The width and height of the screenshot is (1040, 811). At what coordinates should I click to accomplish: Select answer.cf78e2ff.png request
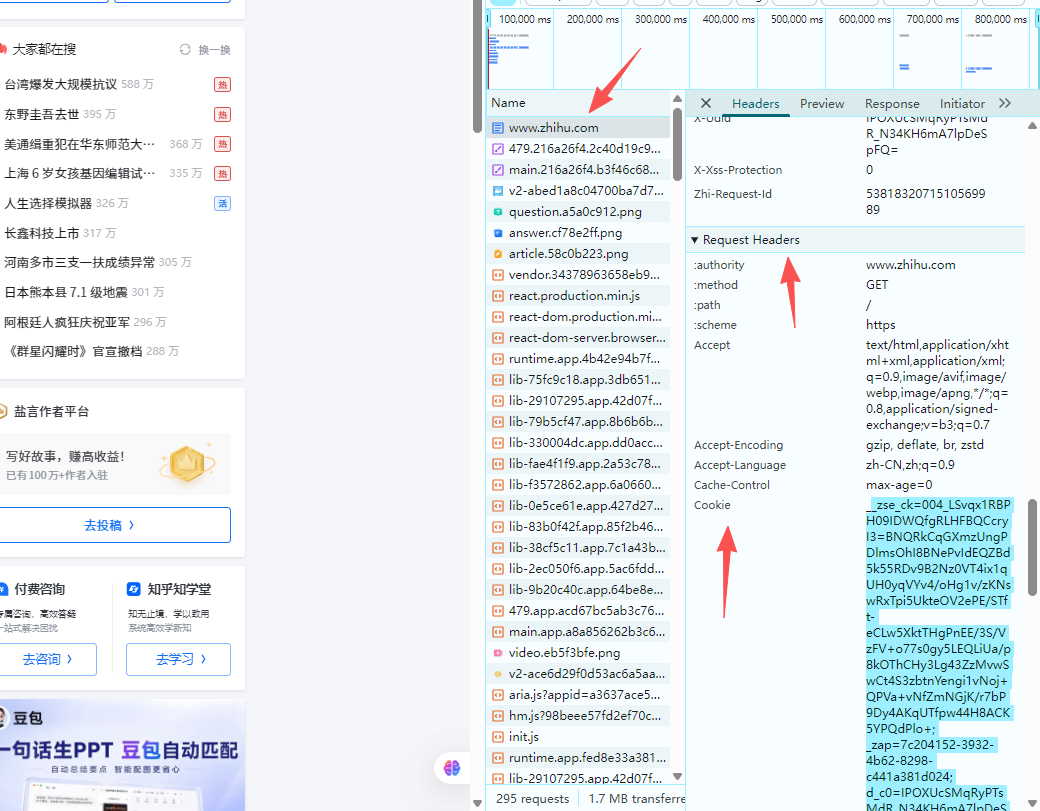coord(578,233)
